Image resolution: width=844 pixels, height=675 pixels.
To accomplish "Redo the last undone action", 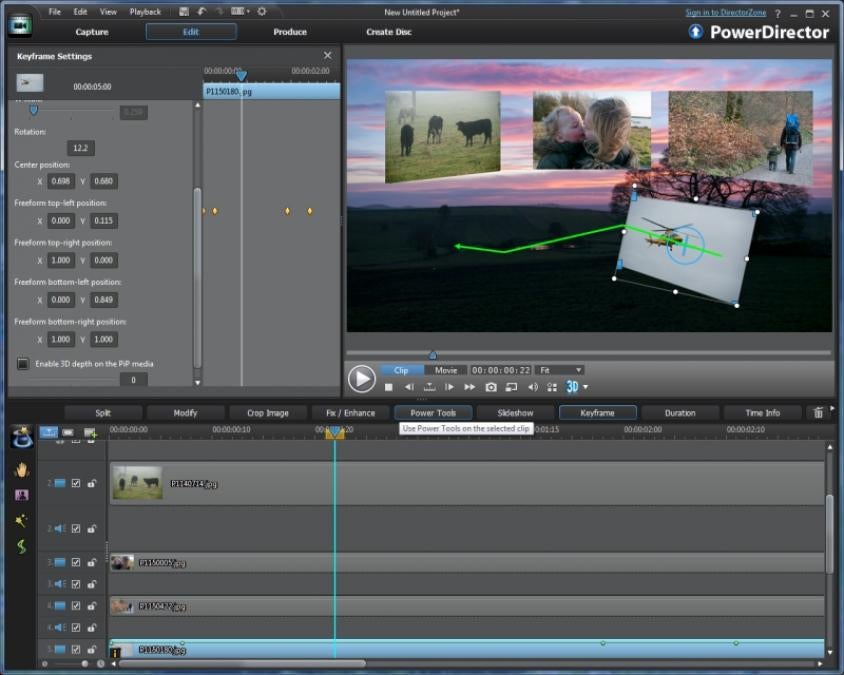I will [x=219, y=11].
